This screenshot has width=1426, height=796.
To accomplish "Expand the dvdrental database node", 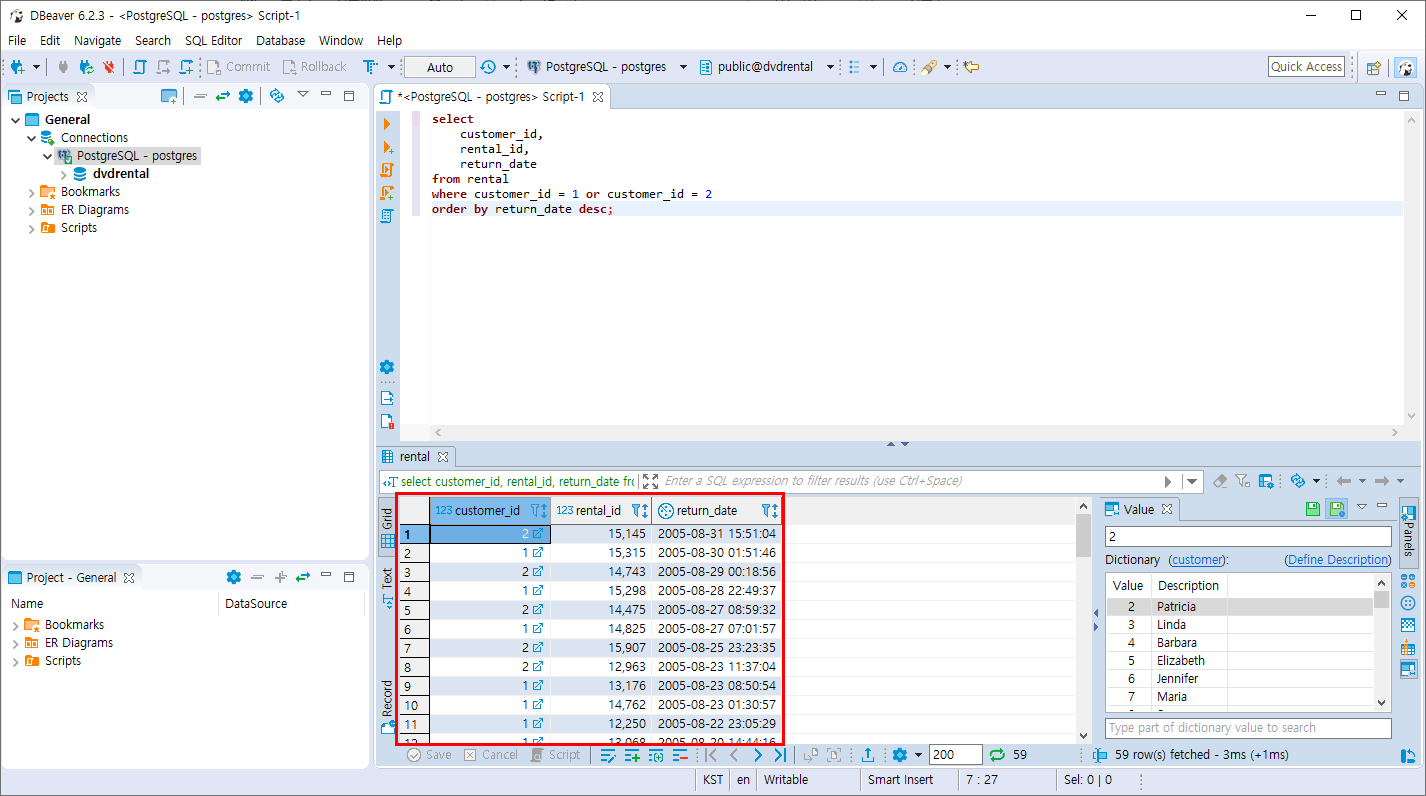I will pyautogui.click(x=63, y=174).
